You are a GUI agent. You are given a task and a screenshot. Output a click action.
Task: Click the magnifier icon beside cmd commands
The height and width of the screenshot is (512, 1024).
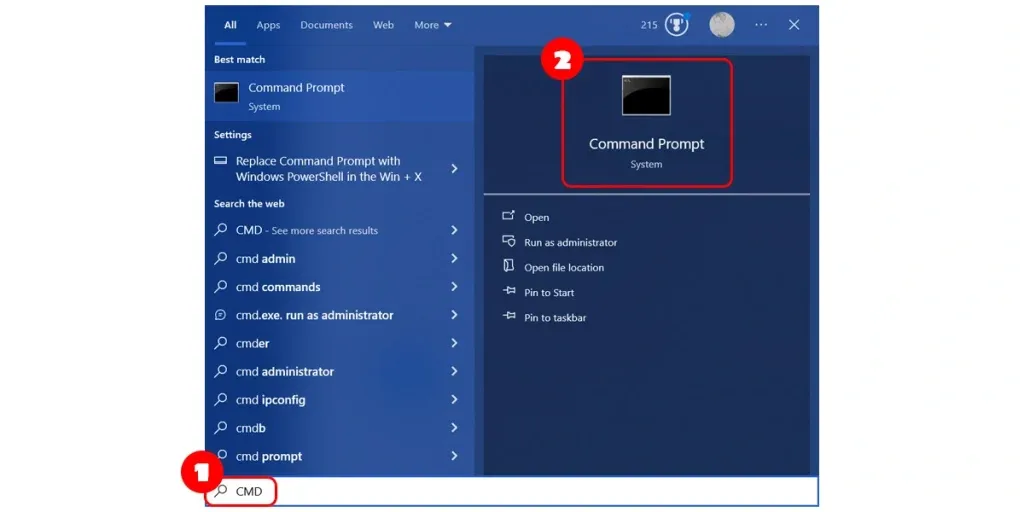coord(221,286)
